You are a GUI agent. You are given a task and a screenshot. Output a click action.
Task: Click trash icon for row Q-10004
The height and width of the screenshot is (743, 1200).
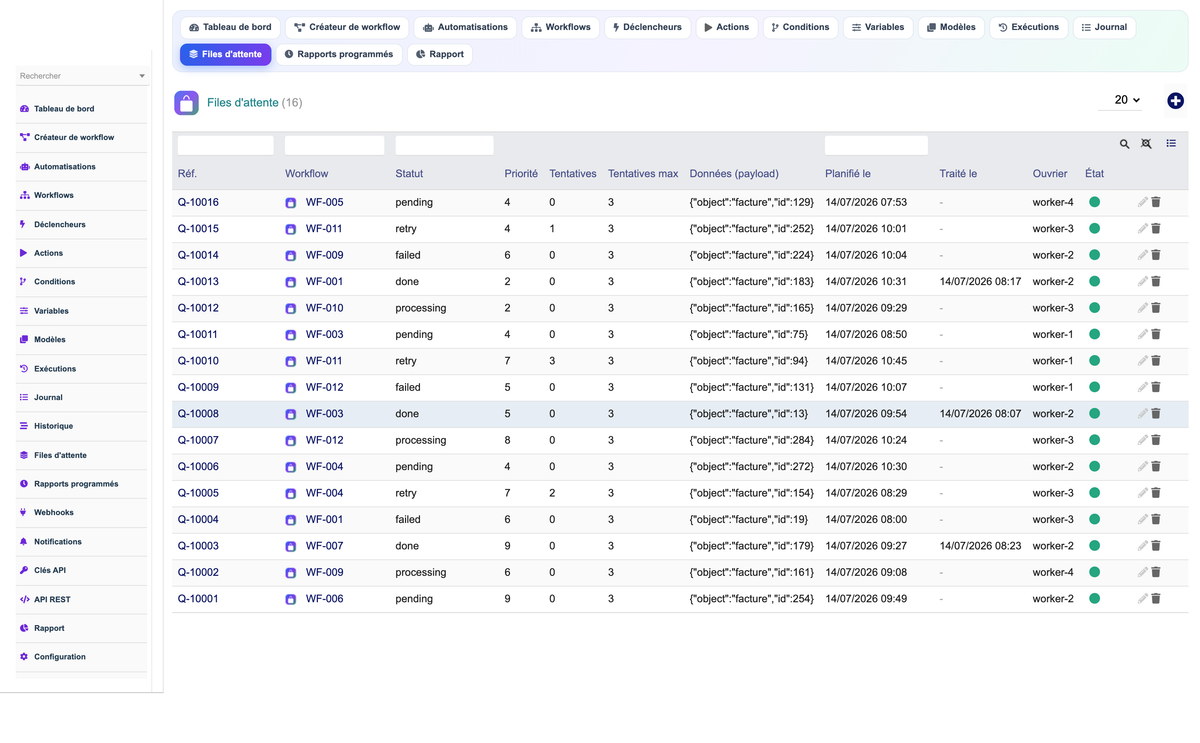1156,520
